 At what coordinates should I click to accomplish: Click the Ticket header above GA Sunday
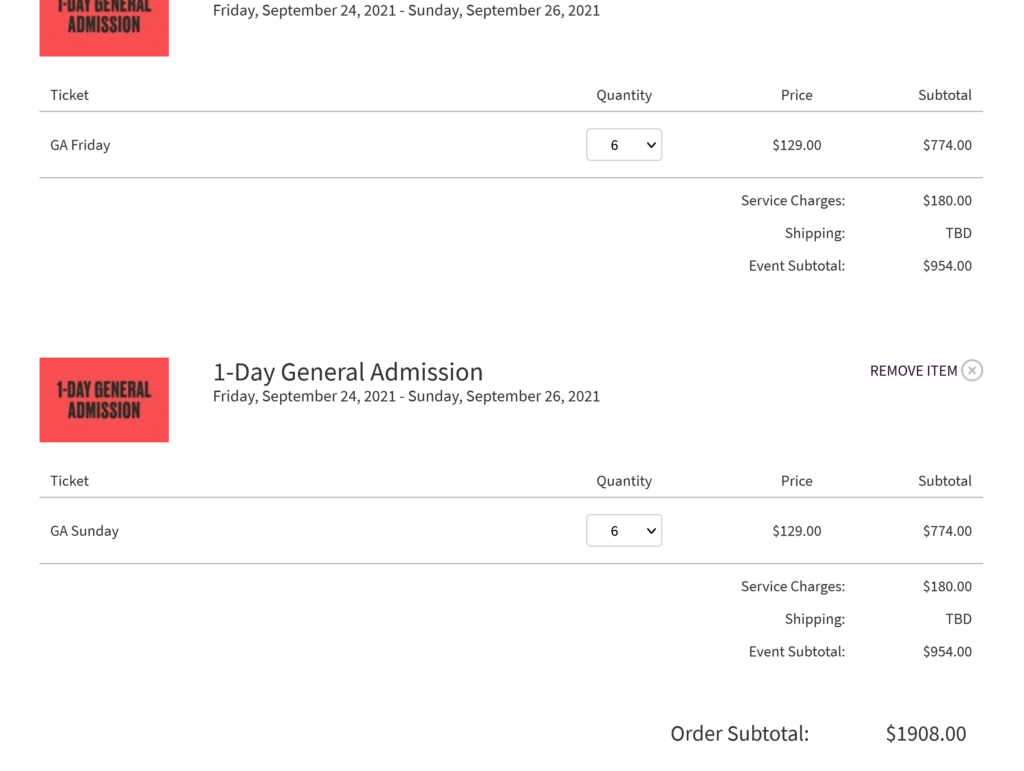click(x=69, y=481)
